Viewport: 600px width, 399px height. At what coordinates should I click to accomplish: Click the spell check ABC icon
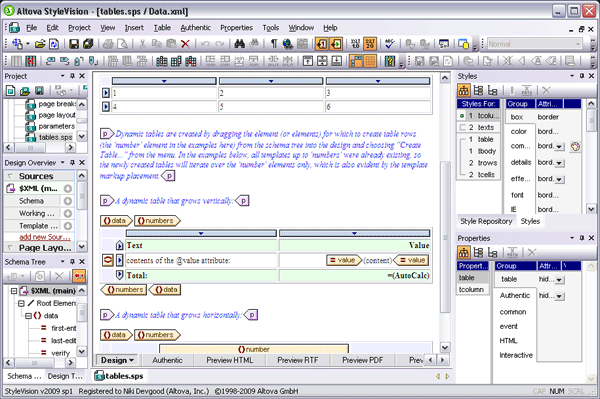[390, 44]
